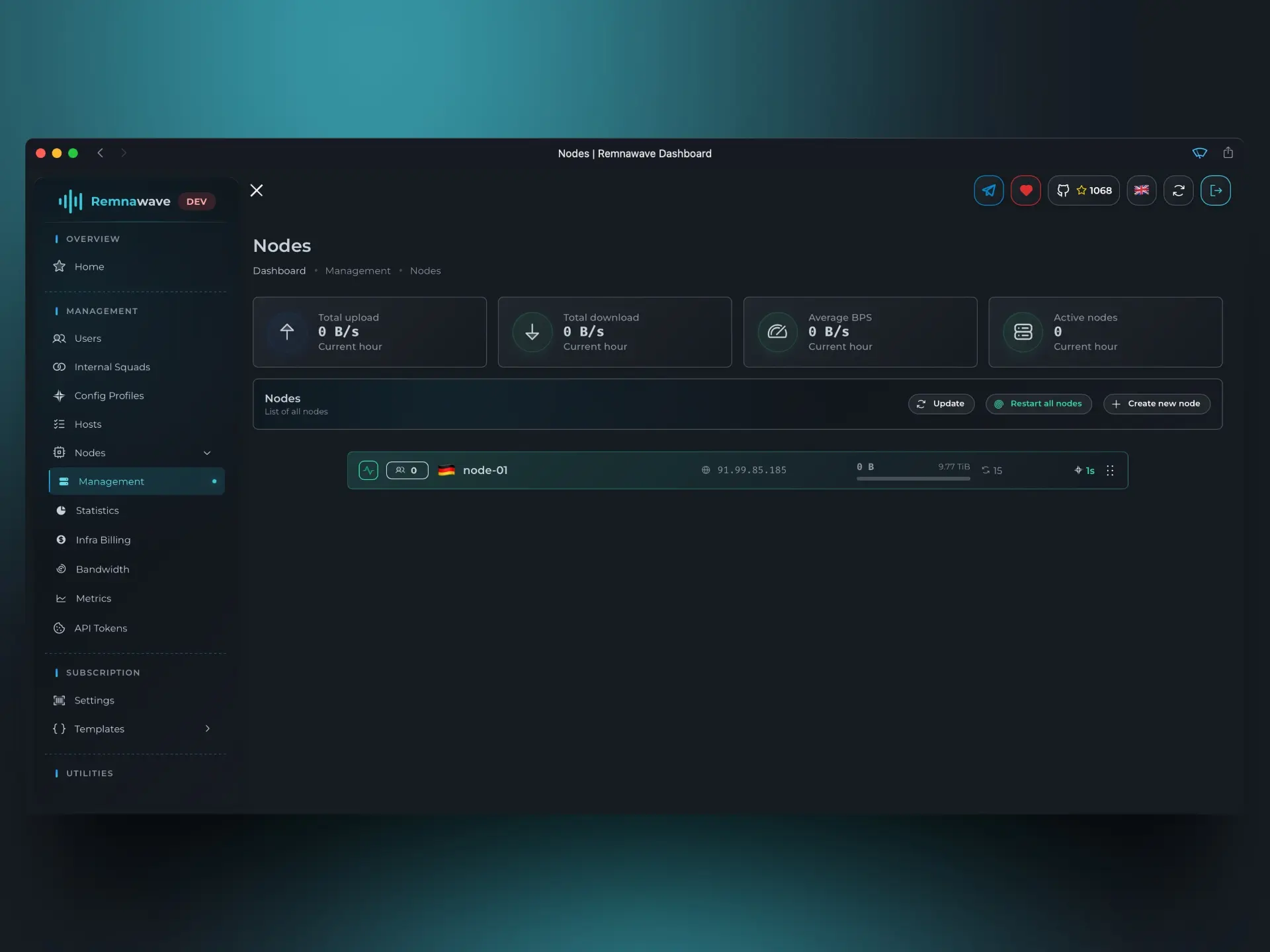Expand the Templates sidebar item

click(207, 729)
